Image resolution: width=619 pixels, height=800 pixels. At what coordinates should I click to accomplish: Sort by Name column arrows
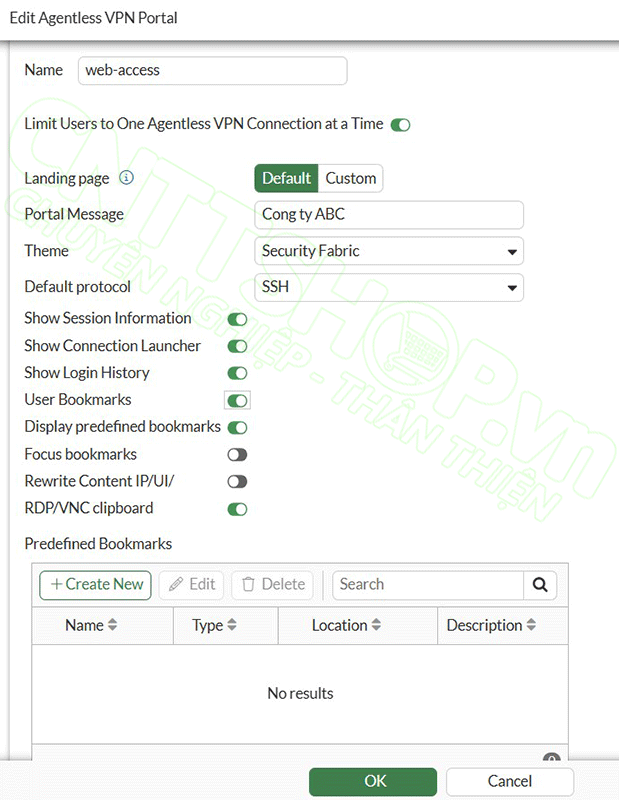[112, 626]
